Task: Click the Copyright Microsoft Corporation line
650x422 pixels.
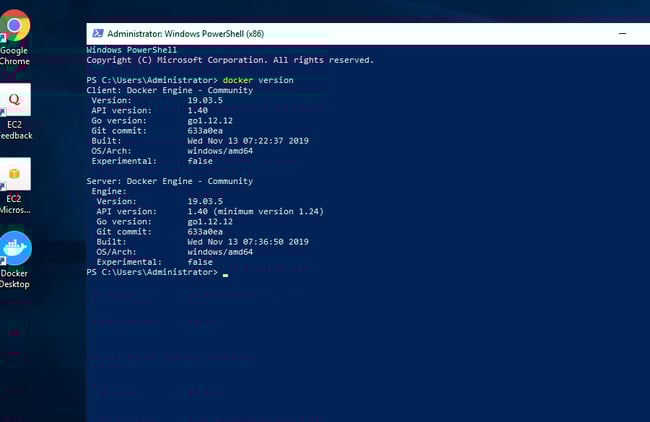Action: [230, 60]
